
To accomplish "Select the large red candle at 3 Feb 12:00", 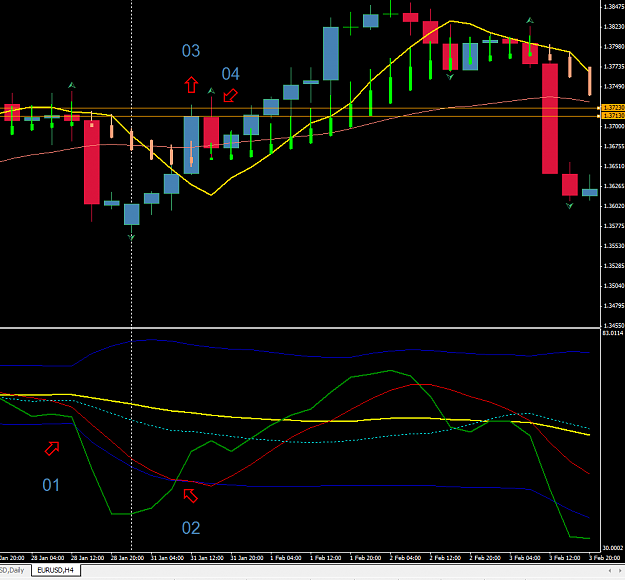I will point(550,119).
